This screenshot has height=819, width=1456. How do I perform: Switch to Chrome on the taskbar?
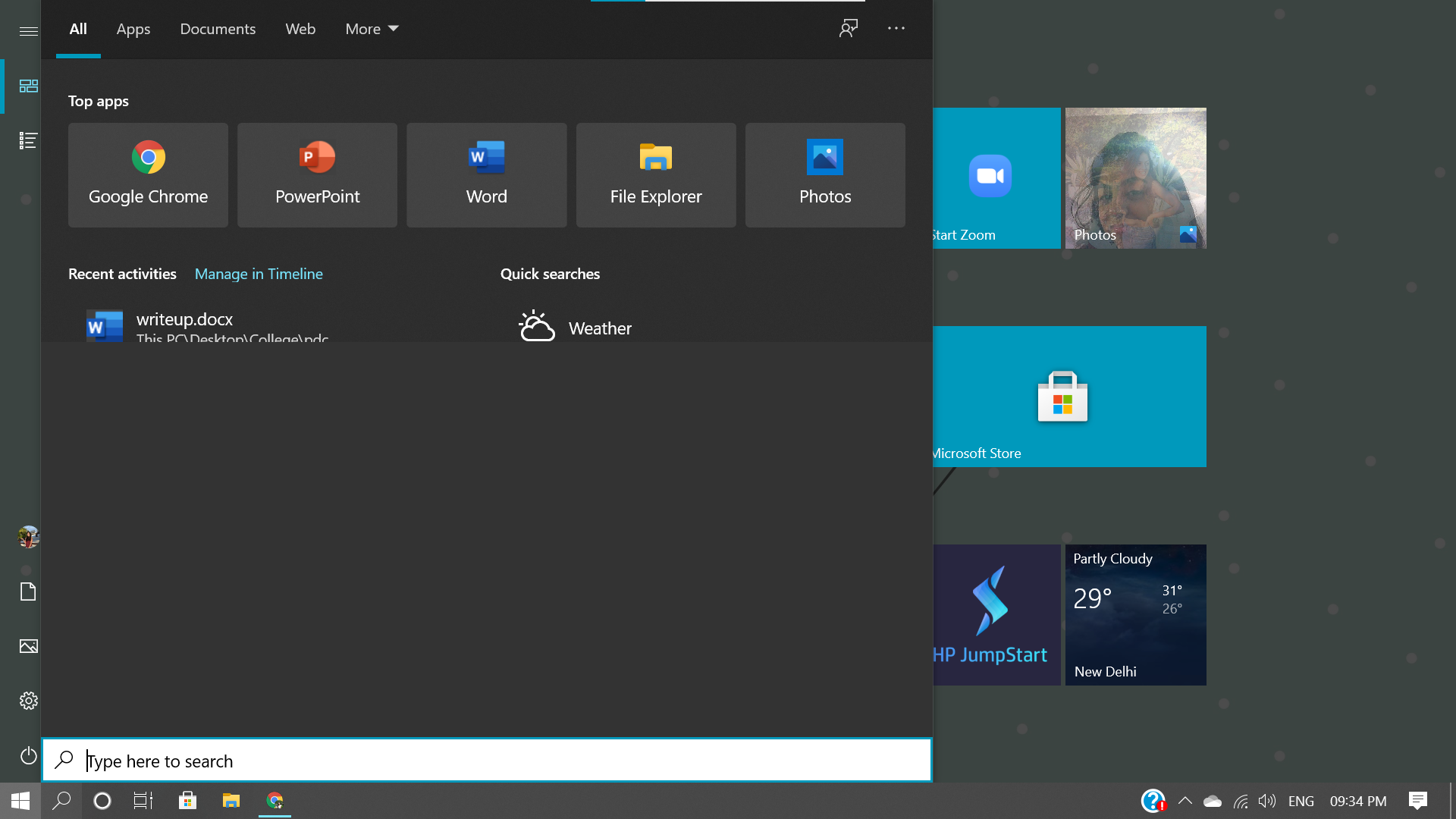coord(275,801)
